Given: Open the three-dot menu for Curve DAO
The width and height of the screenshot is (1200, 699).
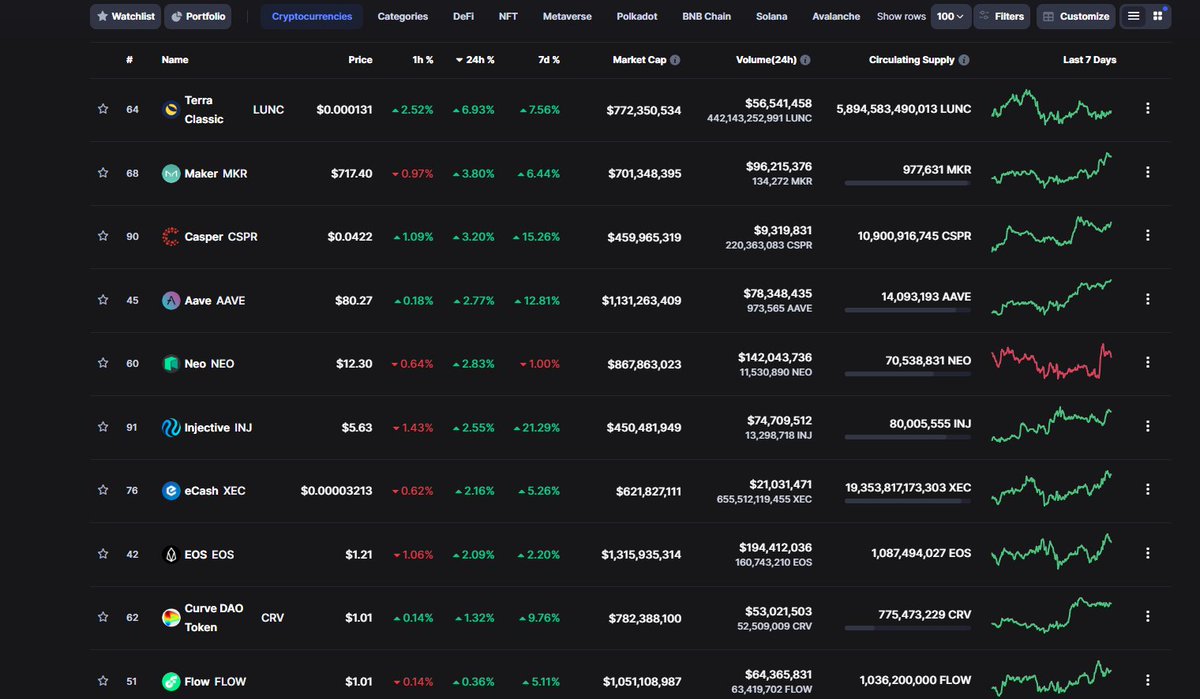Looking at the screenshot, I should pyautogui.click(x=1148, y=617).
